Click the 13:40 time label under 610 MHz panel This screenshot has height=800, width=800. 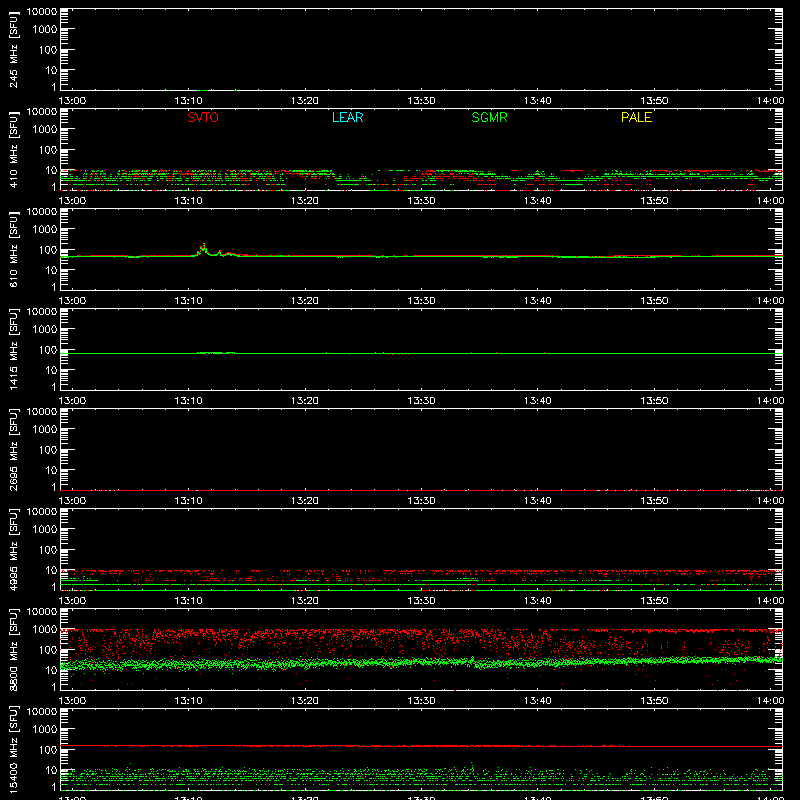[537, 301]
